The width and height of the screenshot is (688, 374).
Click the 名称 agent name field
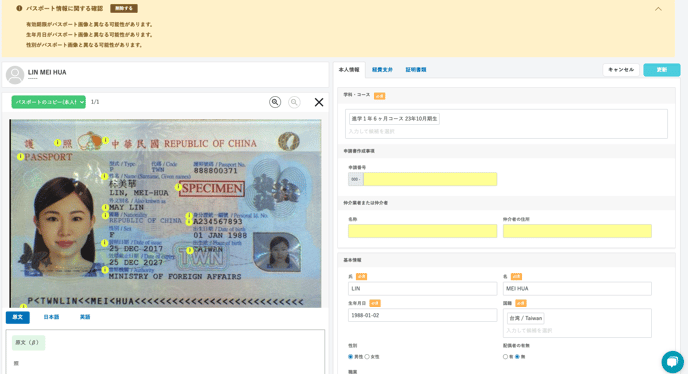(x=423, y=231)
